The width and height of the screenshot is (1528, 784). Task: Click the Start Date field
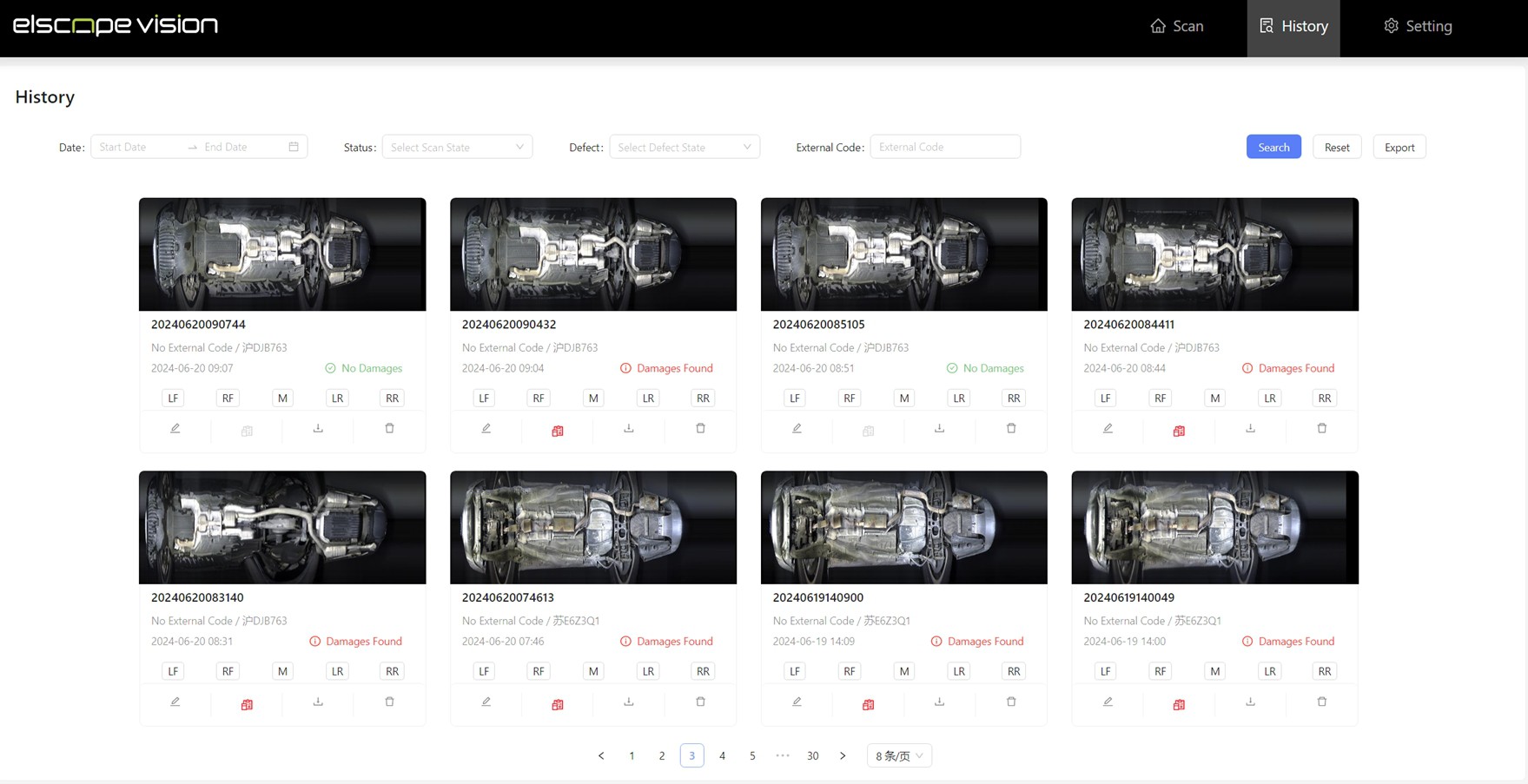coord(139,147)
